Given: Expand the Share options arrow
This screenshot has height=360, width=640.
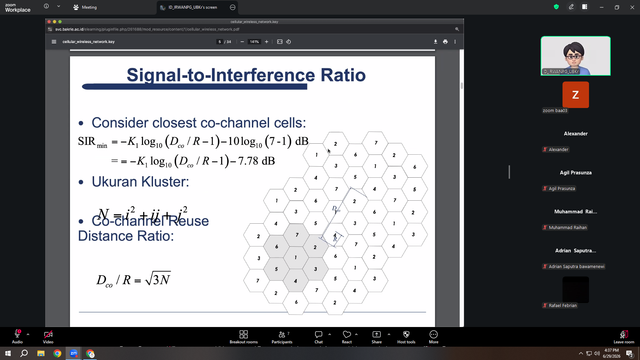Looking at the screenshot, I should coord(389,334).
